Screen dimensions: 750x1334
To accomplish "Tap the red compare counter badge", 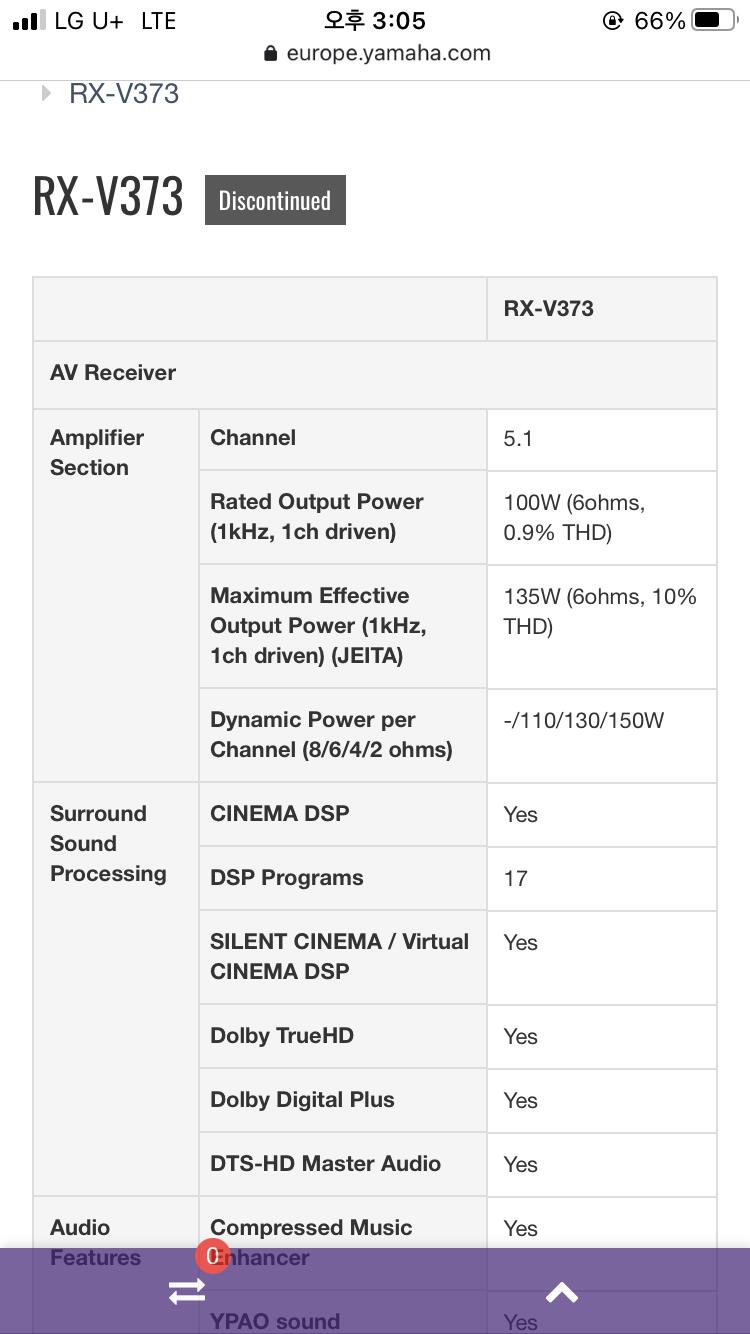I will 212,1257.
